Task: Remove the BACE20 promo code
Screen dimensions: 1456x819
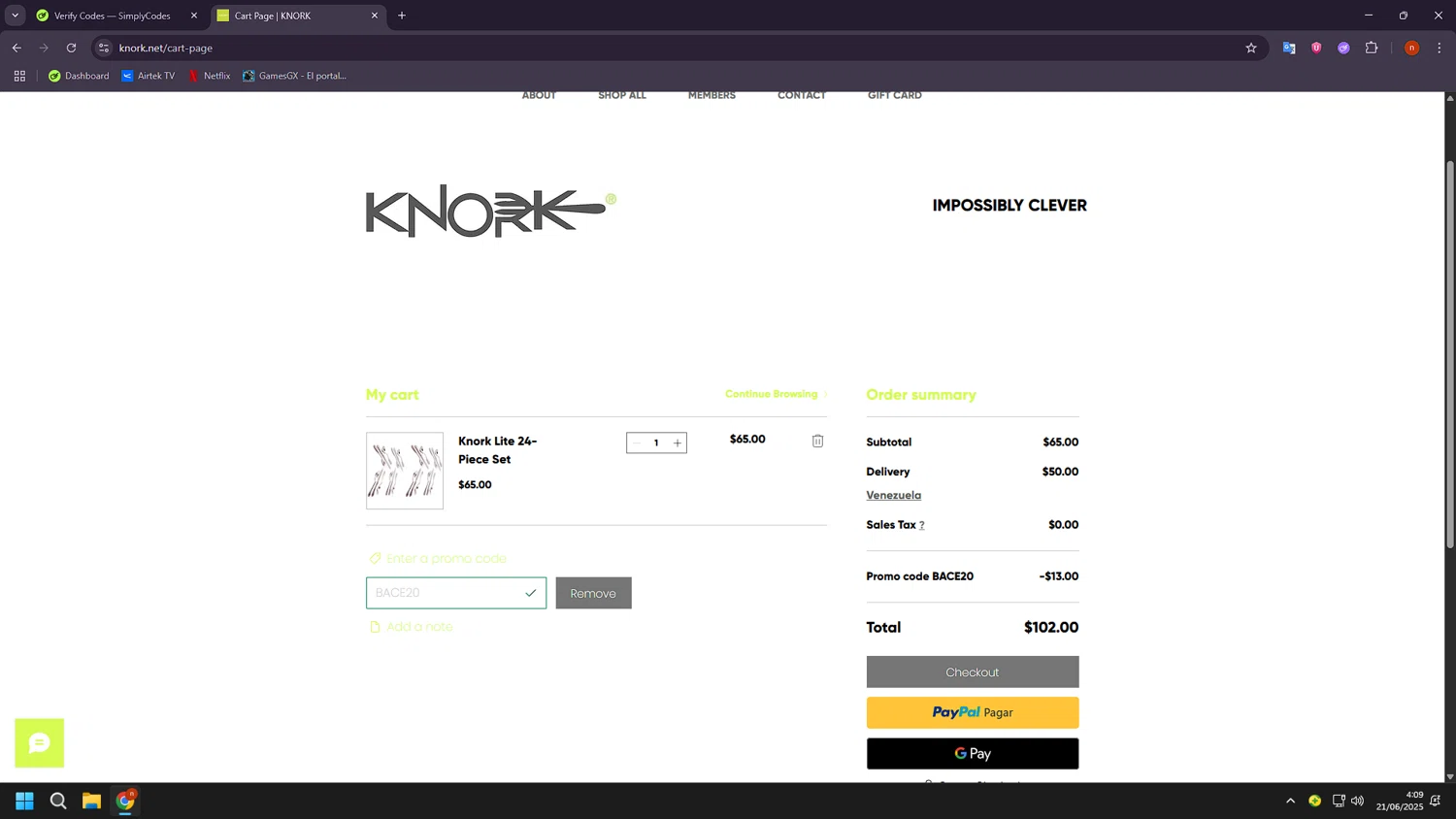Action: [x=593, y=593]
